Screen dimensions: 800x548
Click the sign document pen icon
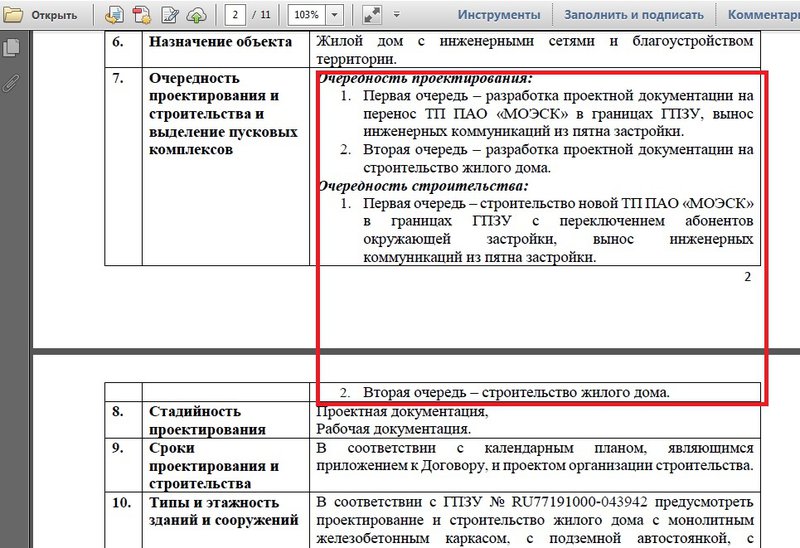tap(169, 15)
